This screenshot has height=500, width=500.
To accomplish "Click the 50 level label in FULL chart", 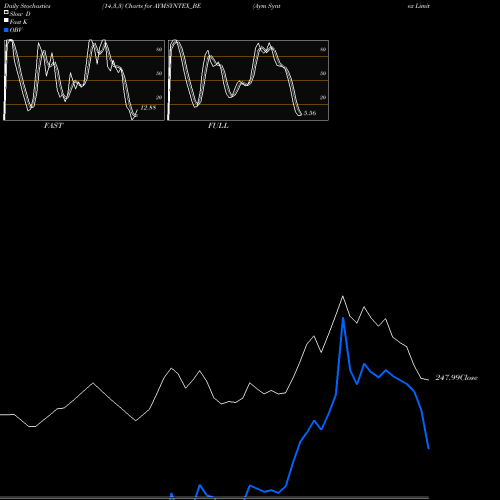I will pos(323,73).
